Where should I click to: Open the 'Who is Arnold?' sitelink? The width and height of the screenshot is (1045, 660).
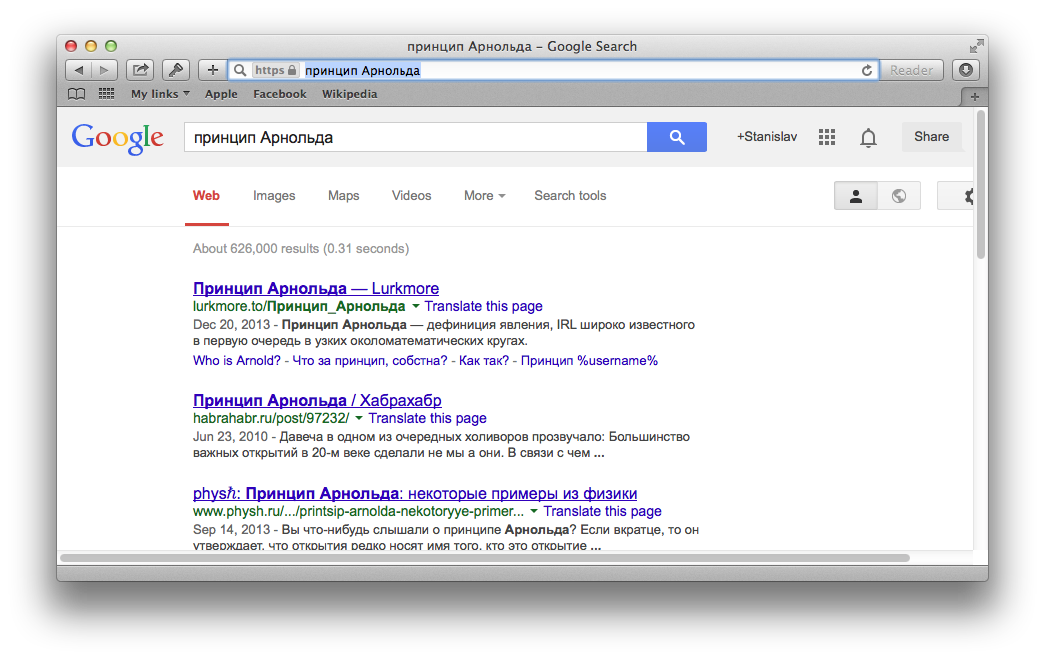tap(237, 361)
